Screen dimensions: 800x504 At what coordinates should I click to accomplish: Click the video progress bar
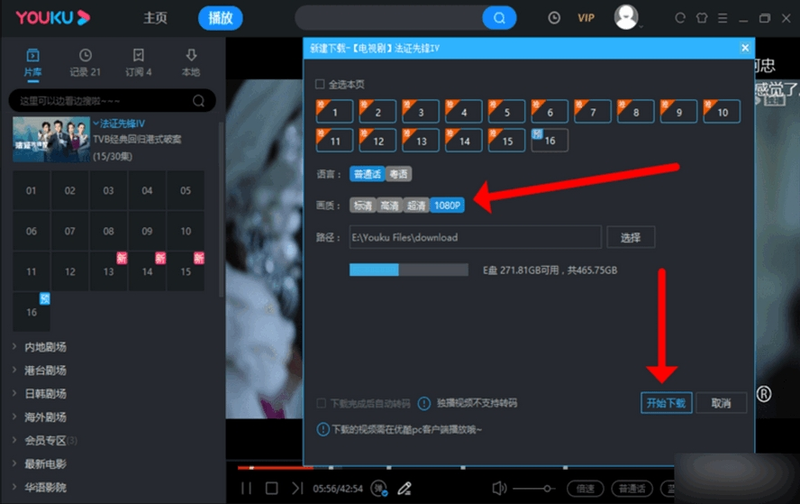(x=456, y=467)
